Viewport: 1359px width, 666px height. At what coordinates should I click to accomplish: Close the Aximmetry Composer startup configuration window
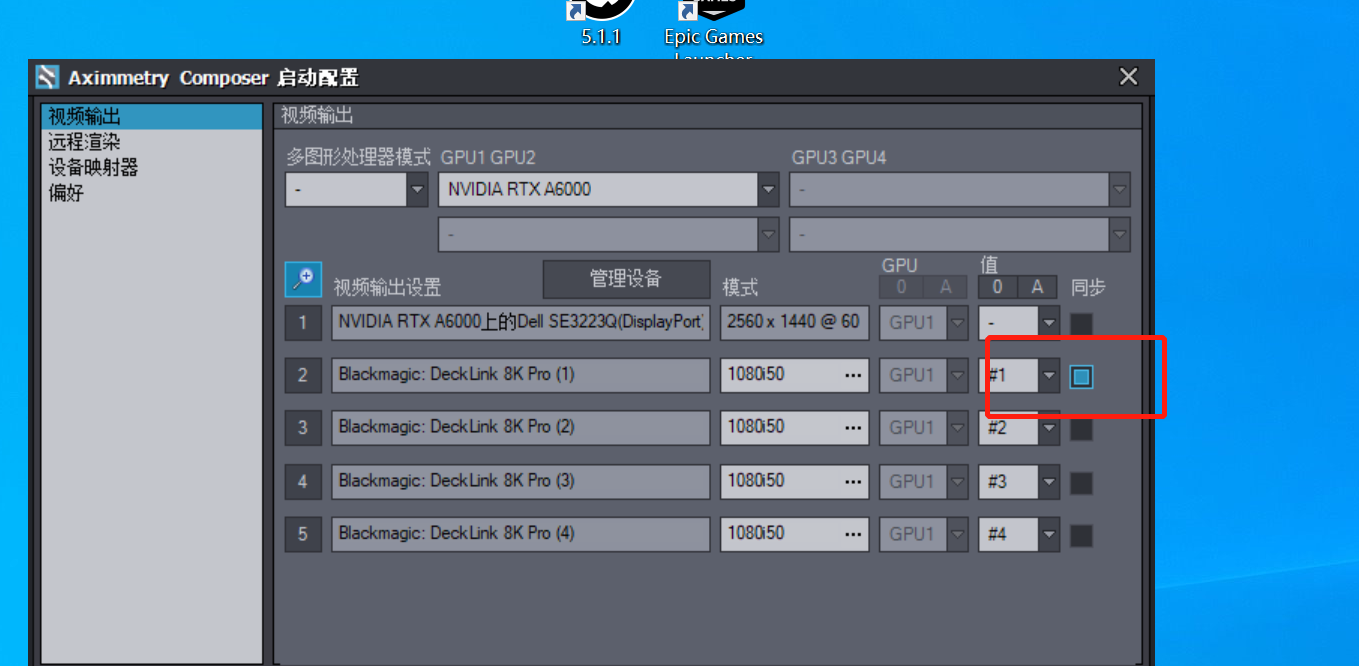pyautogui.click(x=1128, y=77)
